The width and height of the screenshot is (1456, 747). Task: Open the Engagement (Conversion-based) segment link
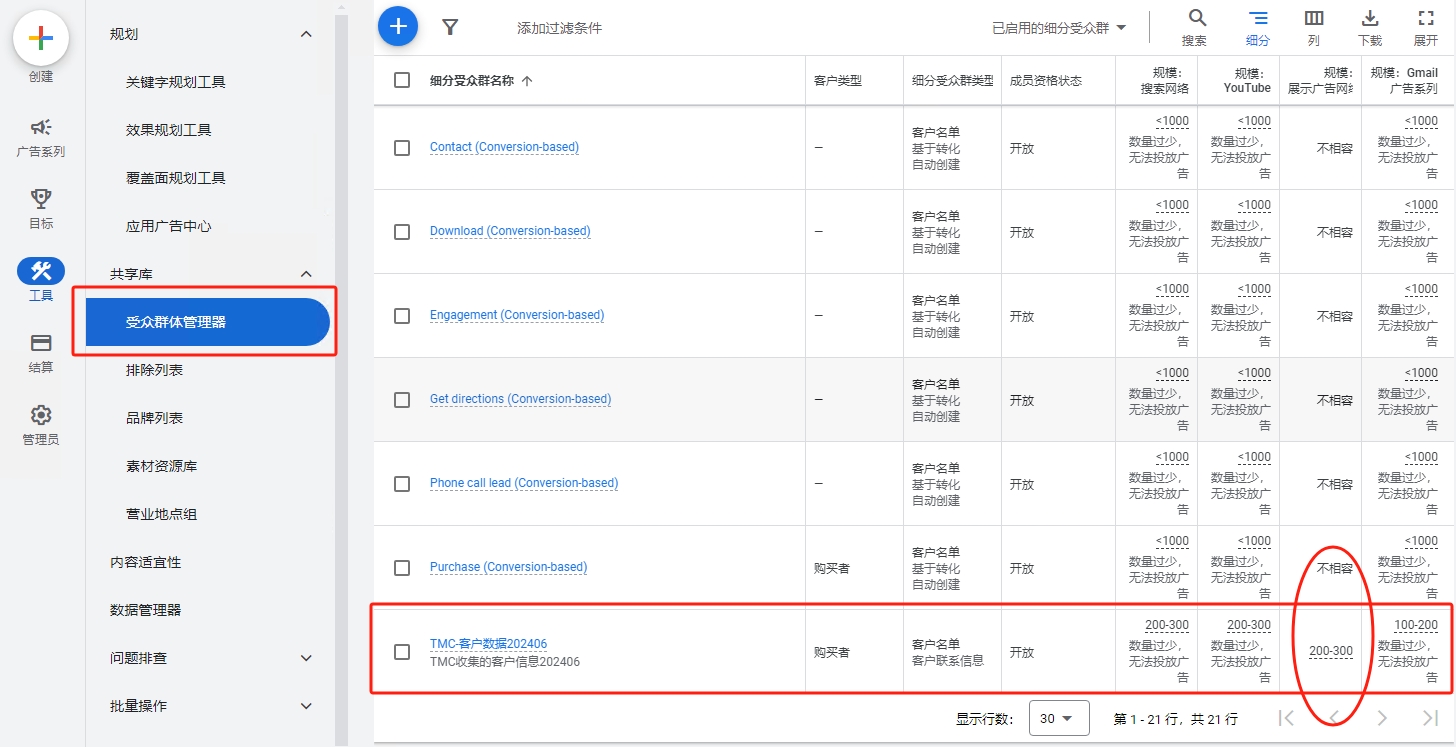(x=517, y=315)
